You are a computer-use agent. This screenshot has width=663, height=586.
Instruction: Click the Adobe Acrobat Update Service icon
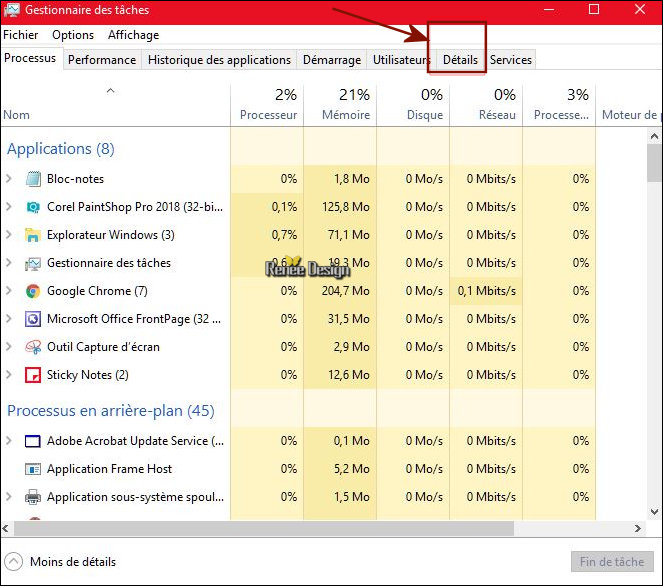33,441
